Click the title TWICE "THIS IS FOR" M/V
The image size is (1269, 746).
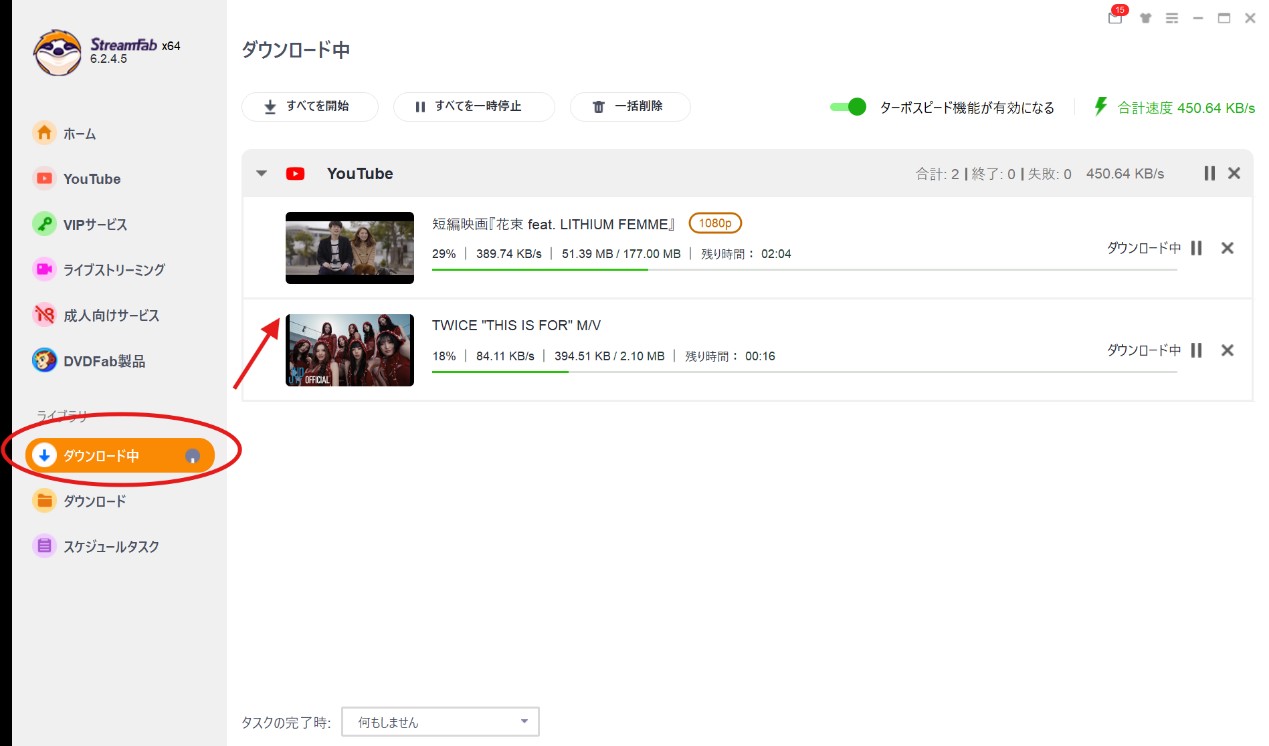pyautogui.click(x=516, y=325)
